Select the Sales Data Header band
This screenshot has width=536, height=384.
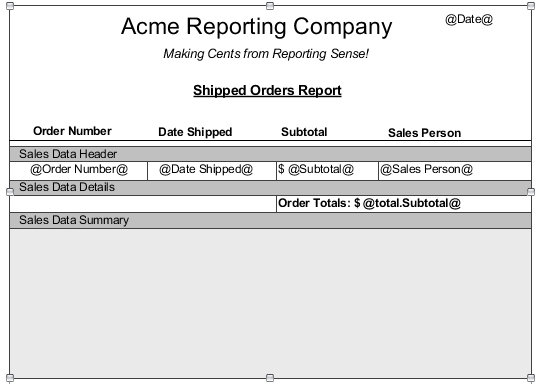pos(270,154)
